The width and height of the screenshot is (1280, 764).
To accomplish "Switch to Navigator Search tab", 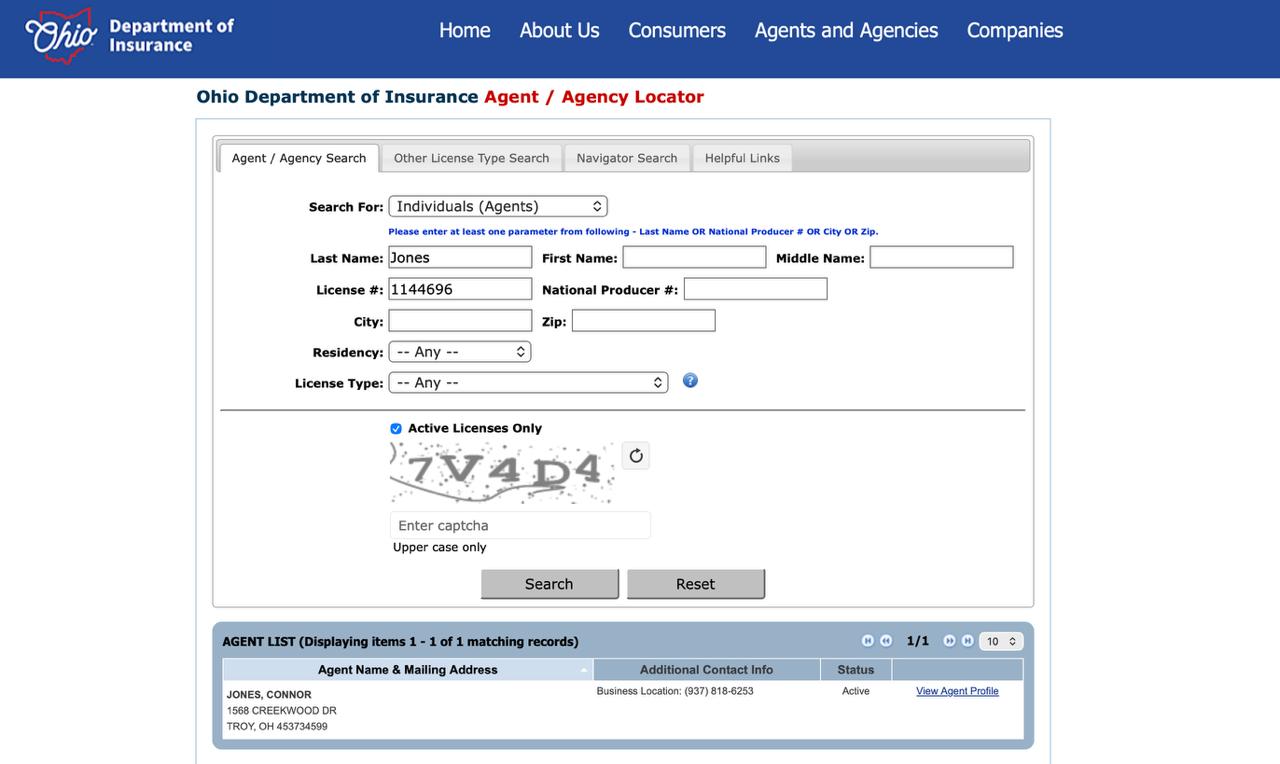I will (627, 158).
